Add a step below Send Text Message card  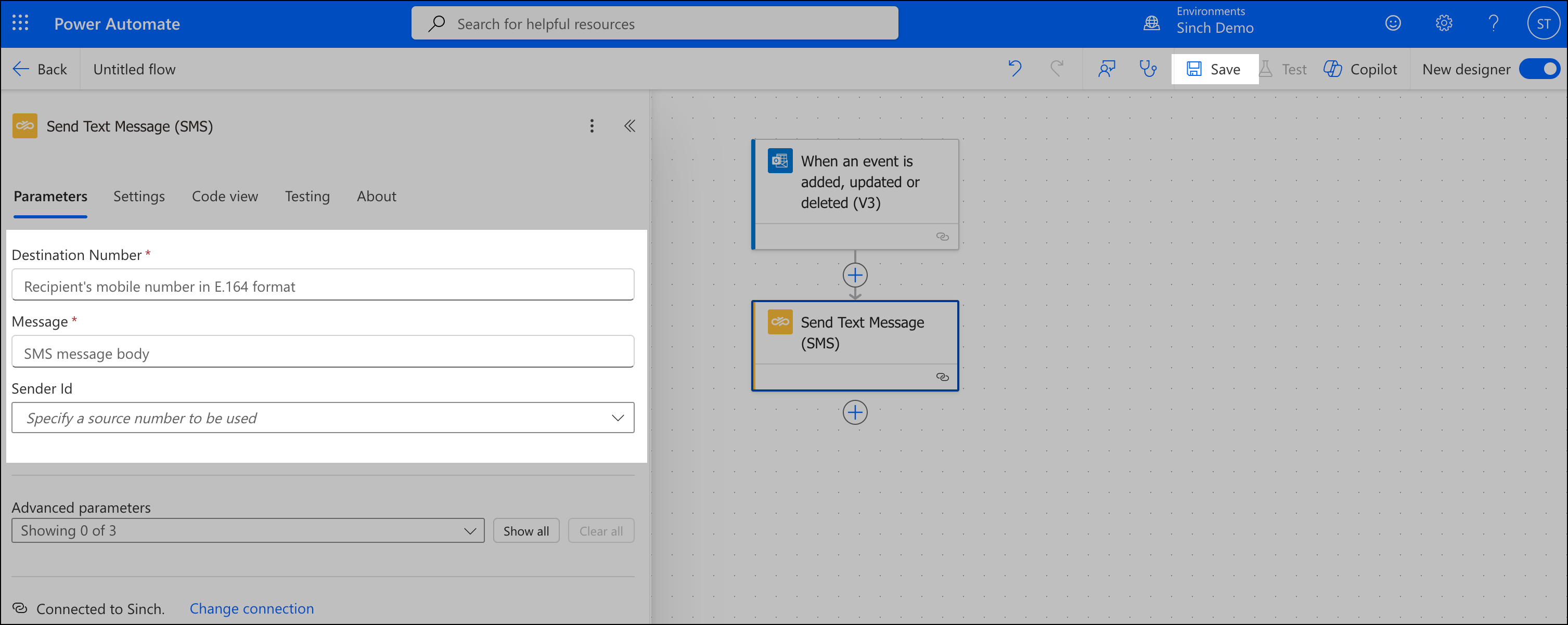click(855, 413)
